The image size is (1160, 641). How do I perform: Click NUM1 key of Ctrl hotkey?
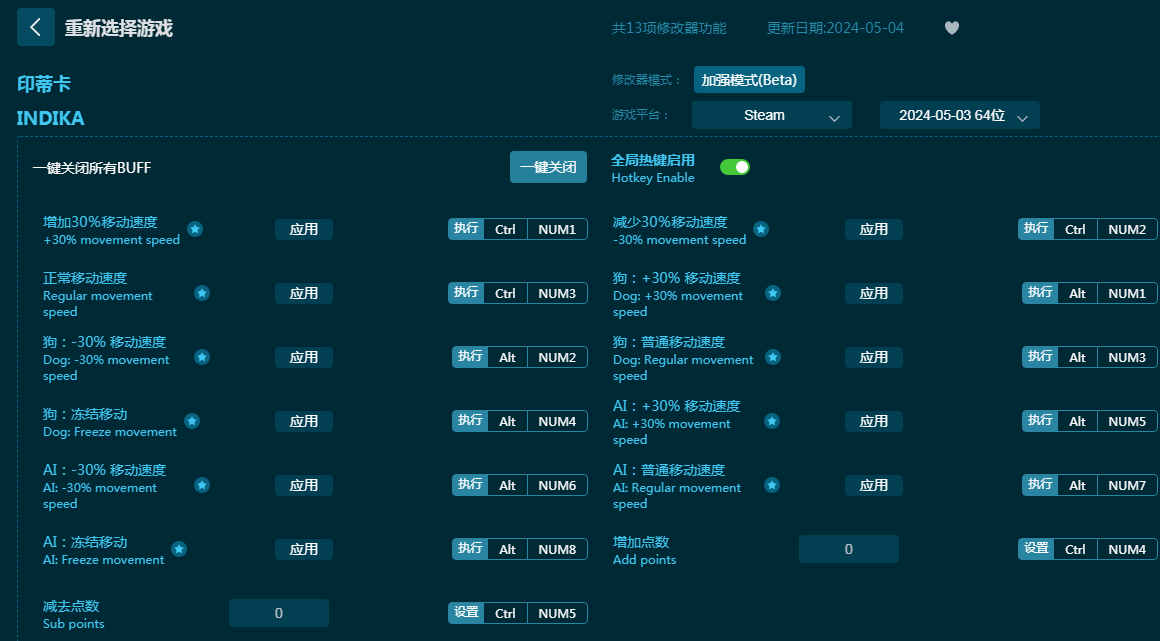(557, 229)
